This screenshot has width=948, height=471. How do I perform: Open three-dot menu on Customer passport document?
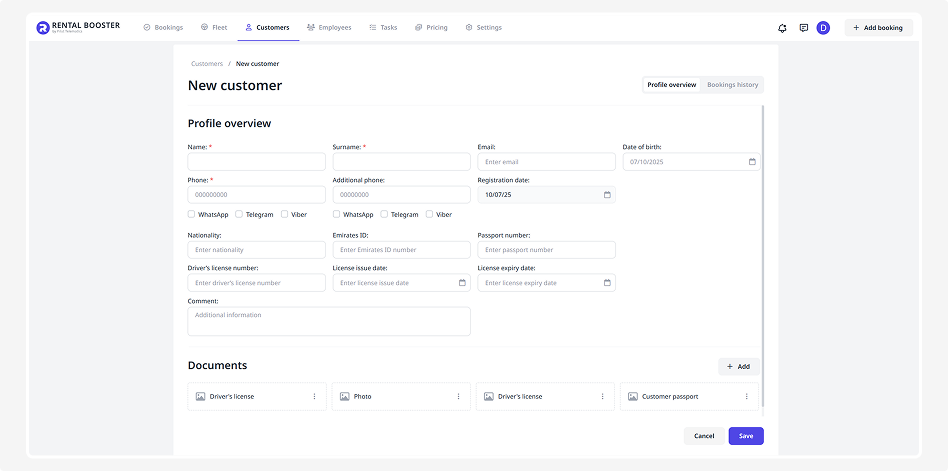tap(746, 397)
